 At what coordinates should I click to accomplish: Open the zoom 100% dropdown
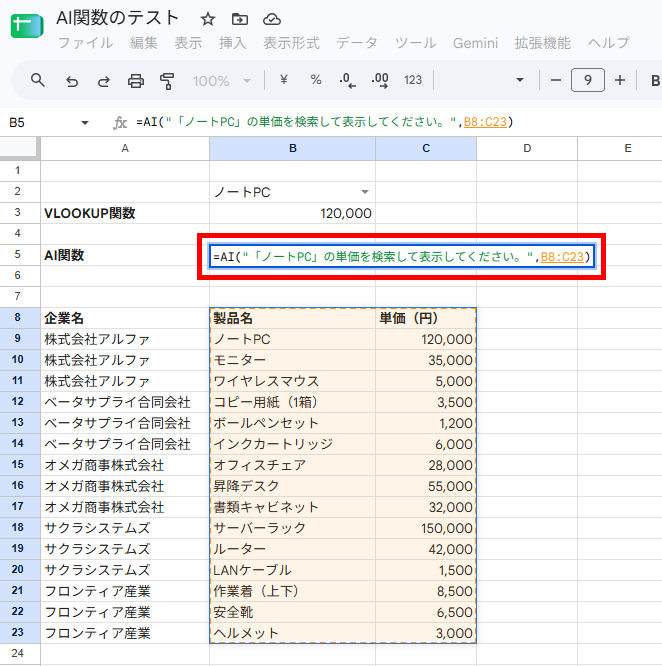222,81
